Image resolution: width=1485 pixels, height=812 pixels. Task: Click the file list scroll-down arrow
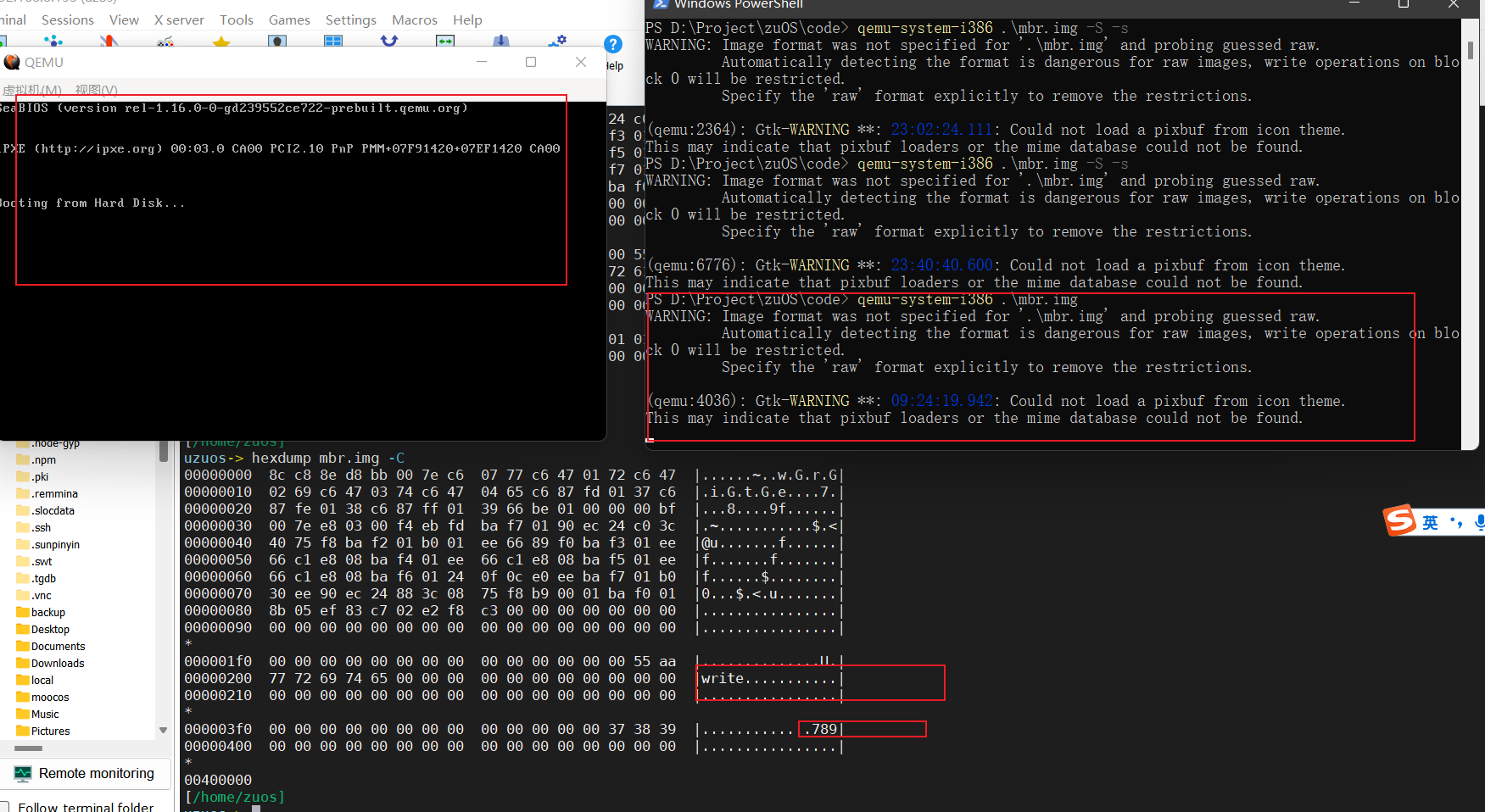click(x=163, y=731)
